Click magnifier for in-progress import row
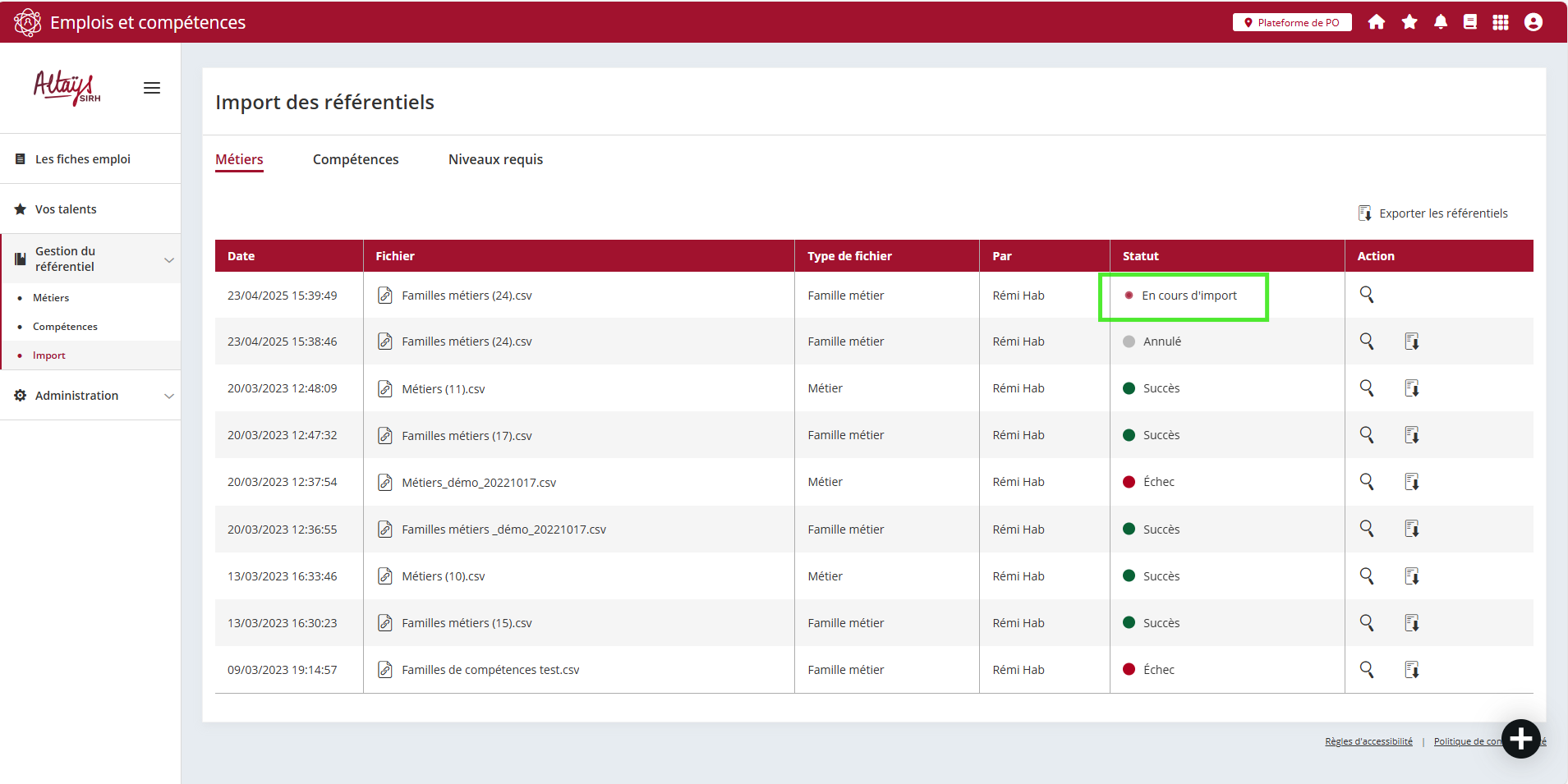The width and height of the screenshot is (1568, 784). click(x=1367, y=295)
